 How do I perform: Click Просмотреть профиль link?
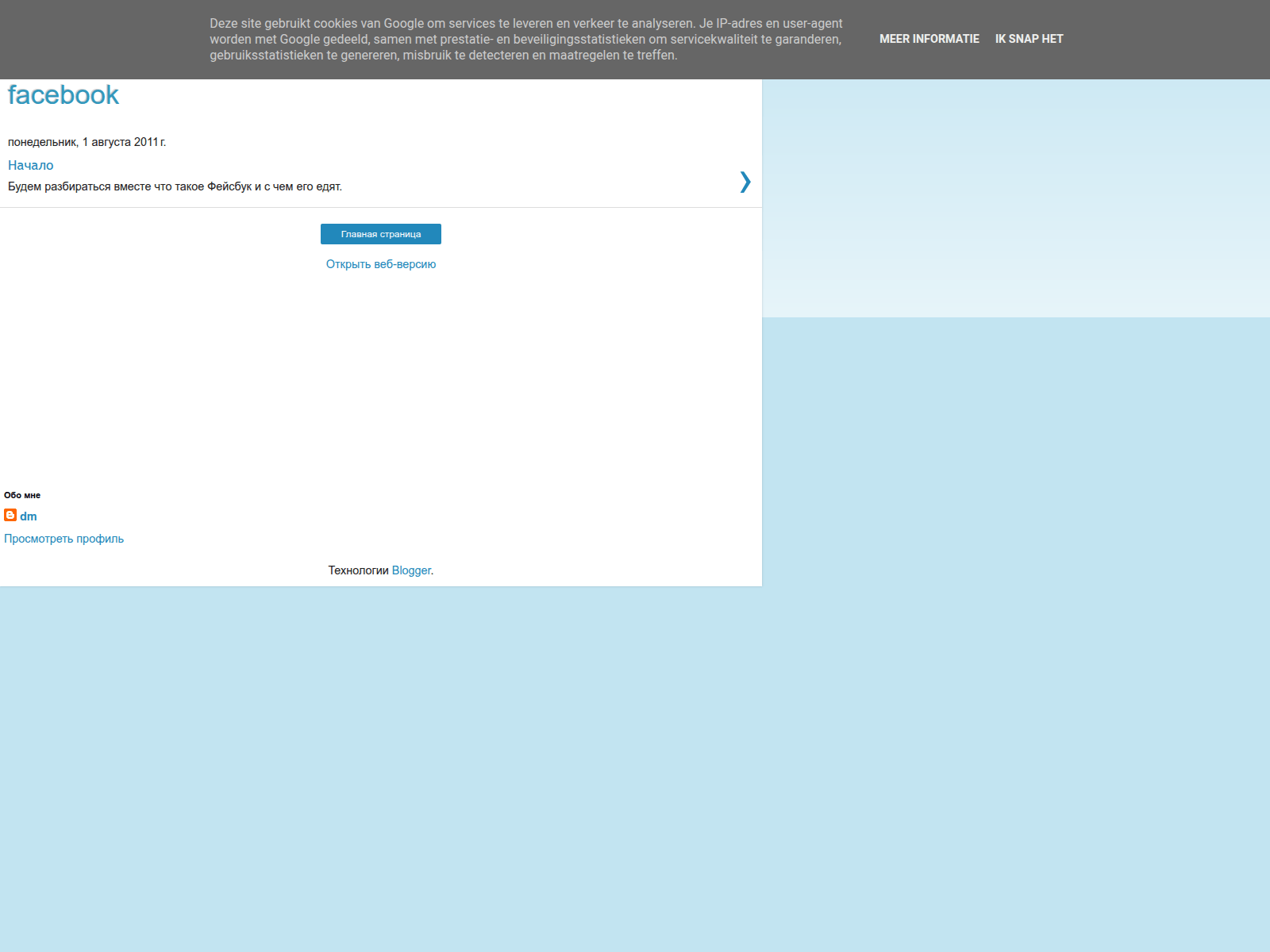(x=64, y=539)
